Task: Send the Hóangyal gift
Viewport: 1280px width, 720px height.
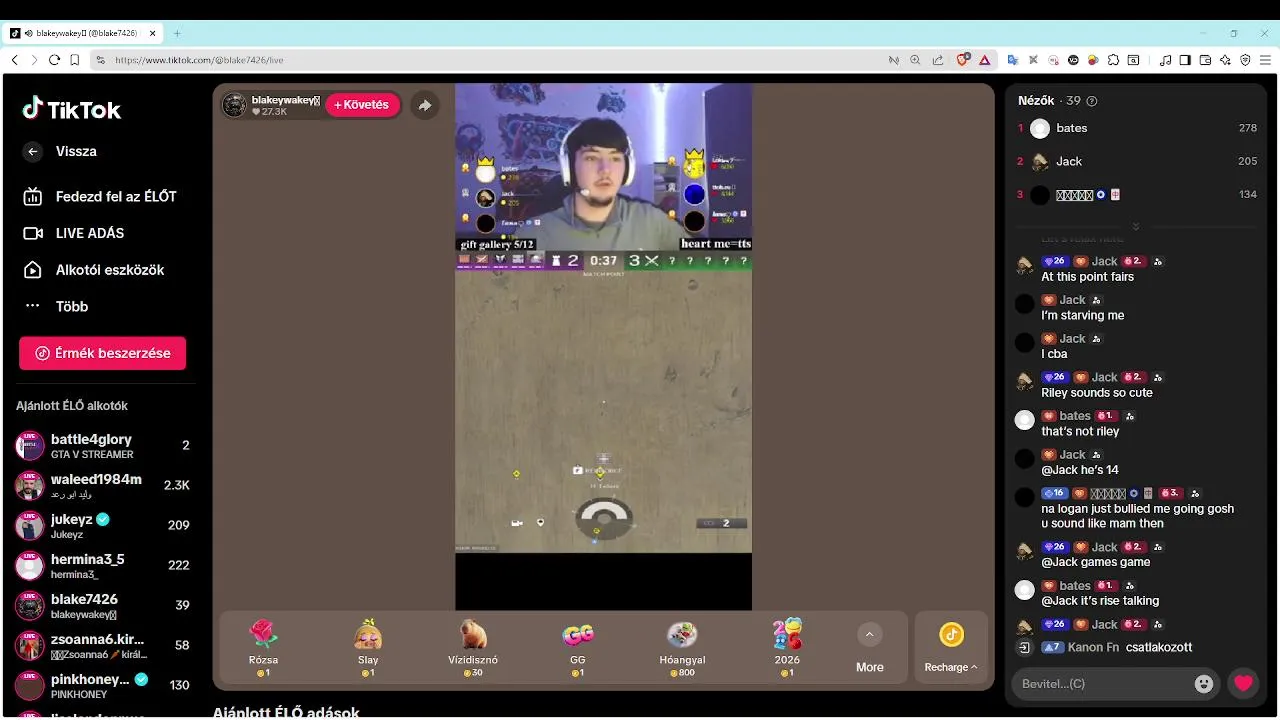Action: click(x=682, y=648)
